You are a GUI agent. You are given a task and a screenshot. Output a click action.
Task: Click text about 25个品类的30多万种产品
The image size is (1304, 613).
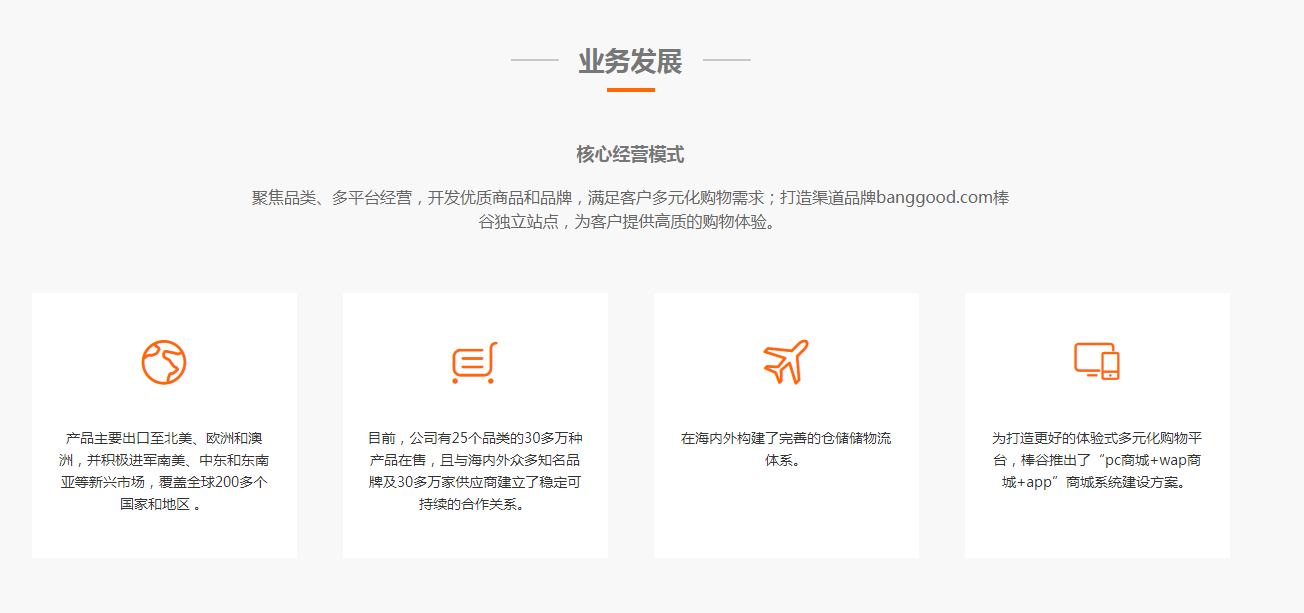pos(475,471)
